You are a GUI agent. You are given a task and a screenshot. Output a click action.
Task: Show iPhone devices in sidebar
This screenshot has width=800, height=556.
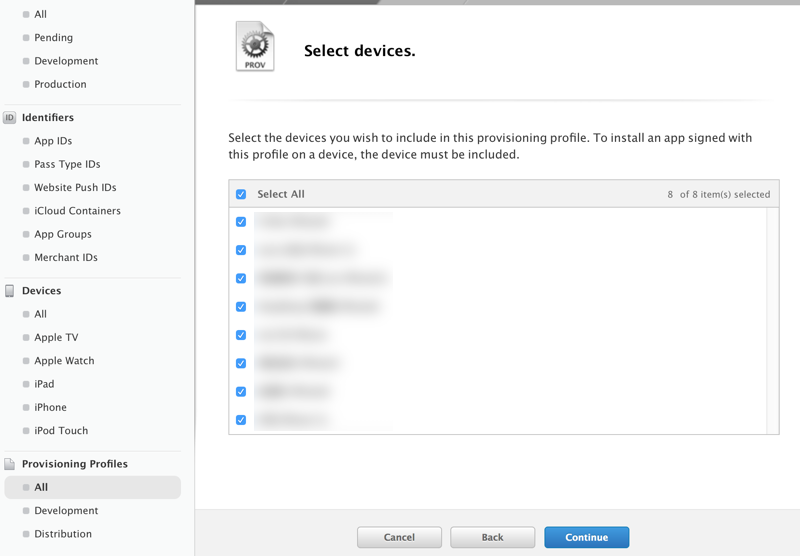[x=50, y=407]
